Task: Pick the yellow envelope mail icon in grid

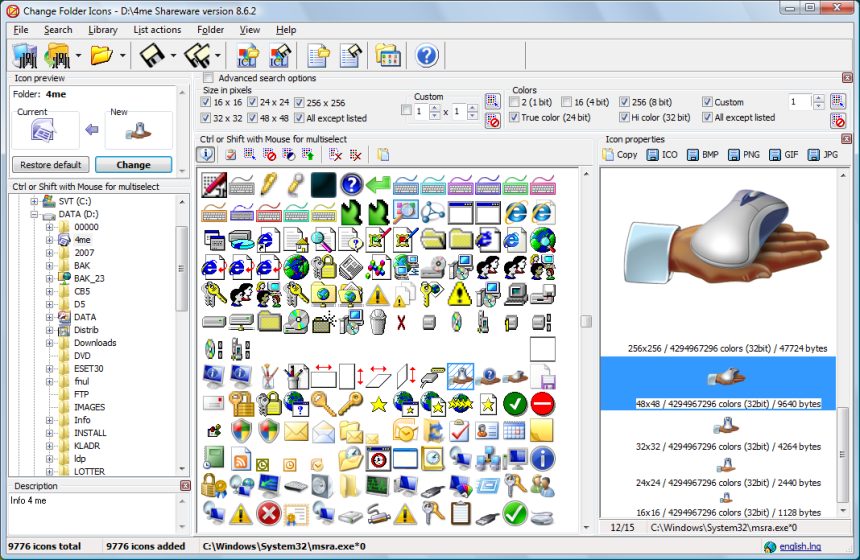Action: [296, 432]
